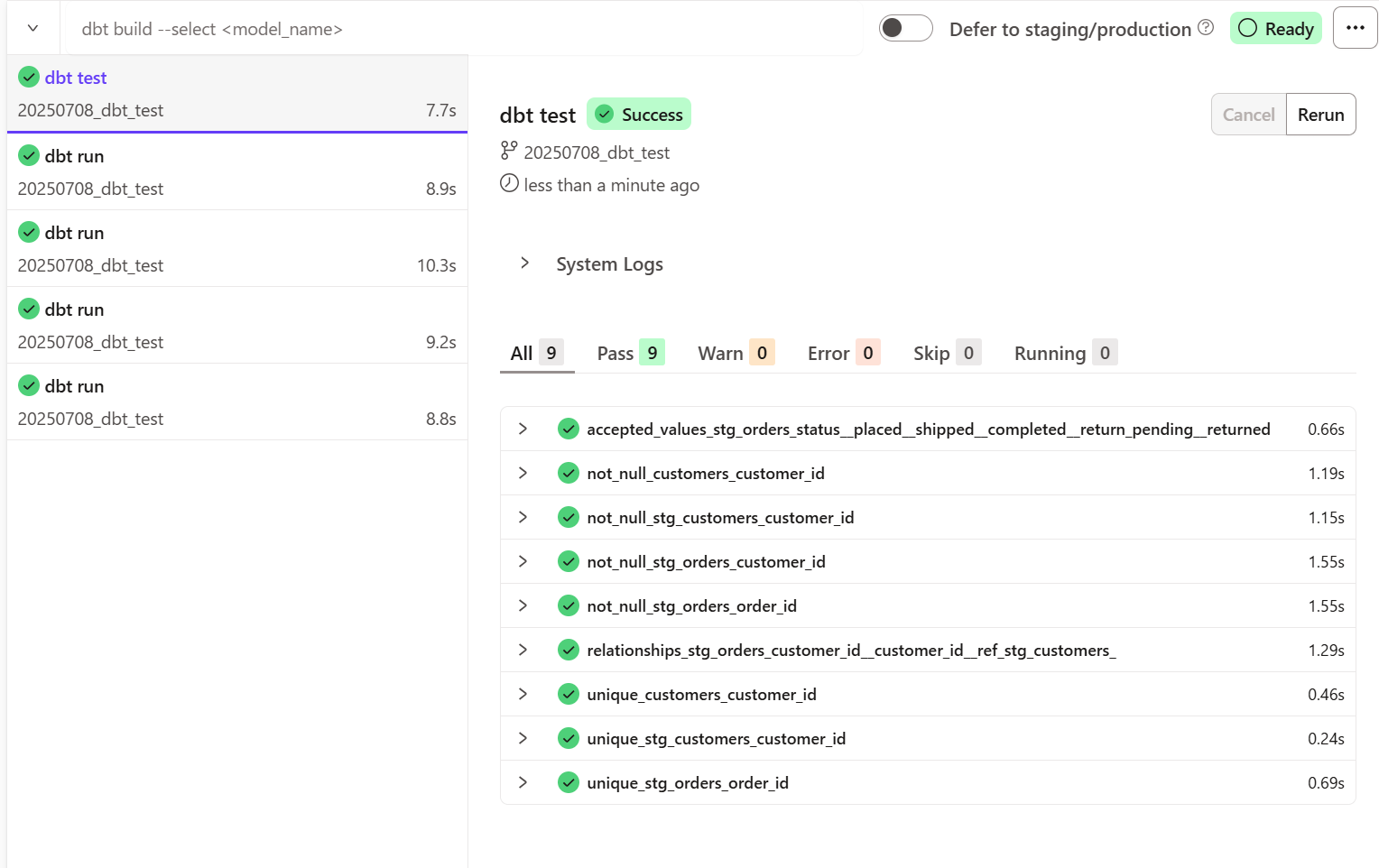The image size is (1379, 868).
Task: Switch to the Error 0 tab
Action: coord(843,353)
